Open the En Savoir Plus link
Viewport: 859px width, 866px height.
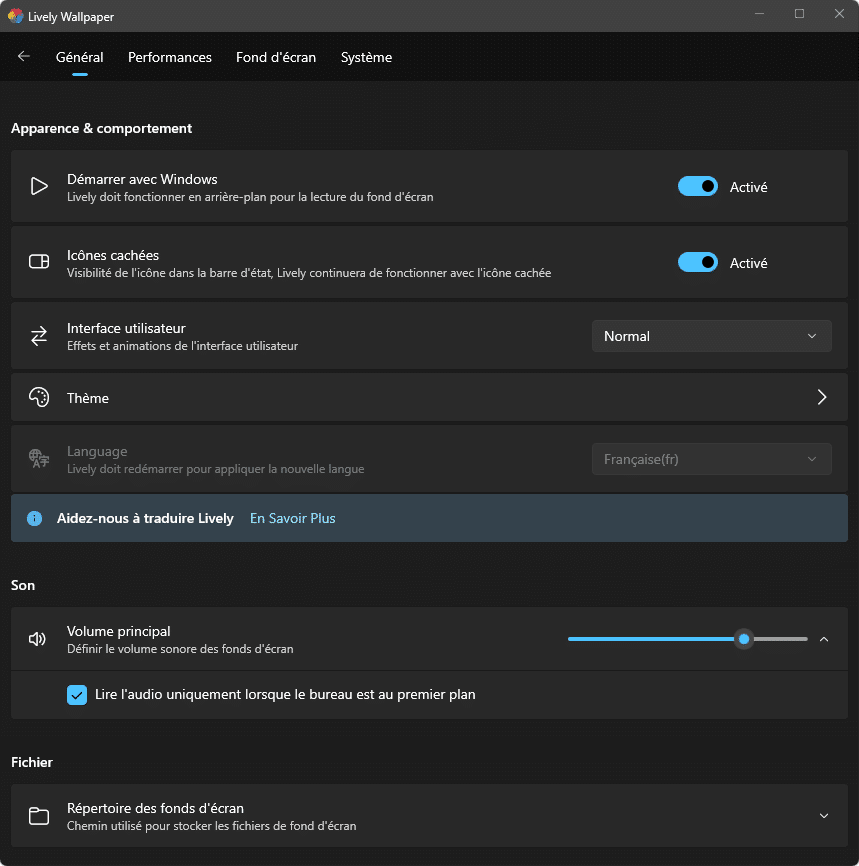coord(292,518)
